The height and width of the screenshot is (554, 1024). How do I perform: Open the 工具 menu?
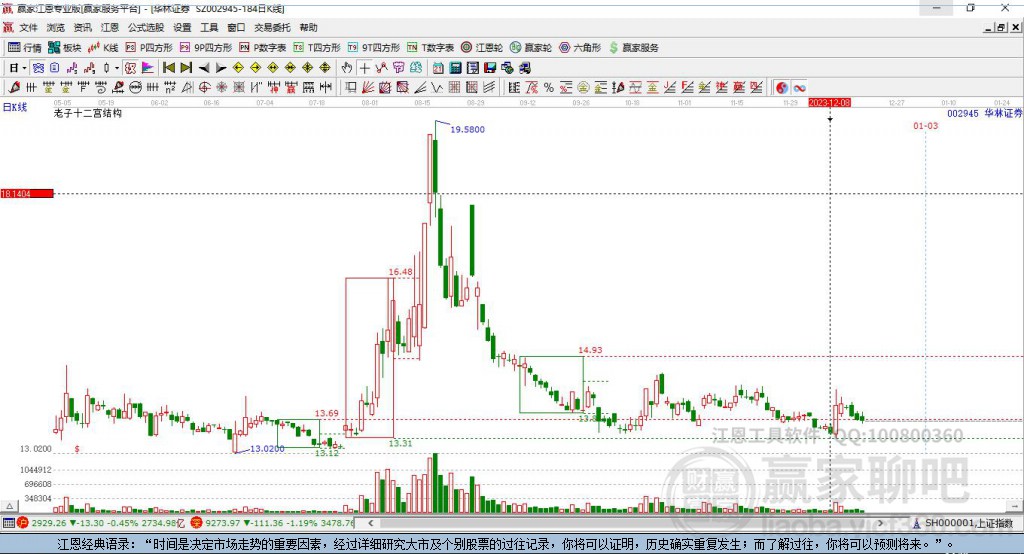click(209, 27)
